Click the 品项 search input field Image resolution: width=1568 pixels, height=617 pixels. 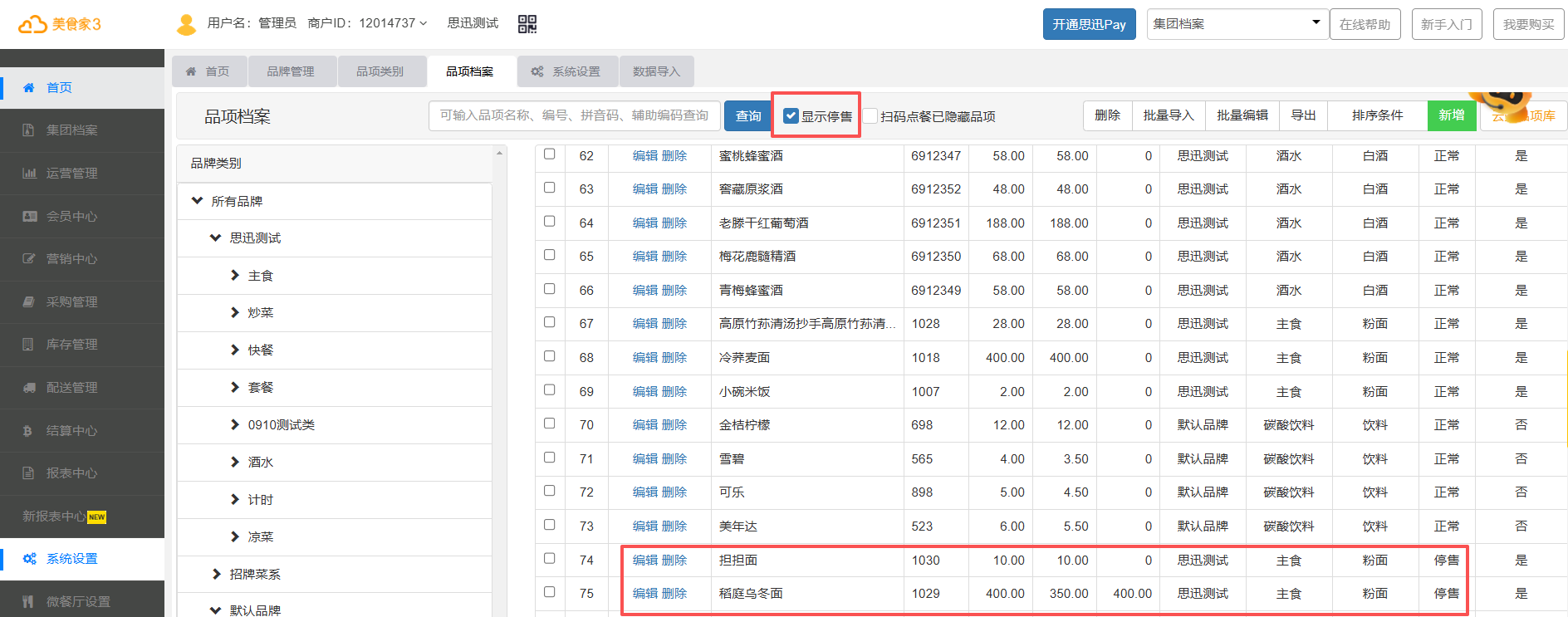point(574,116)
